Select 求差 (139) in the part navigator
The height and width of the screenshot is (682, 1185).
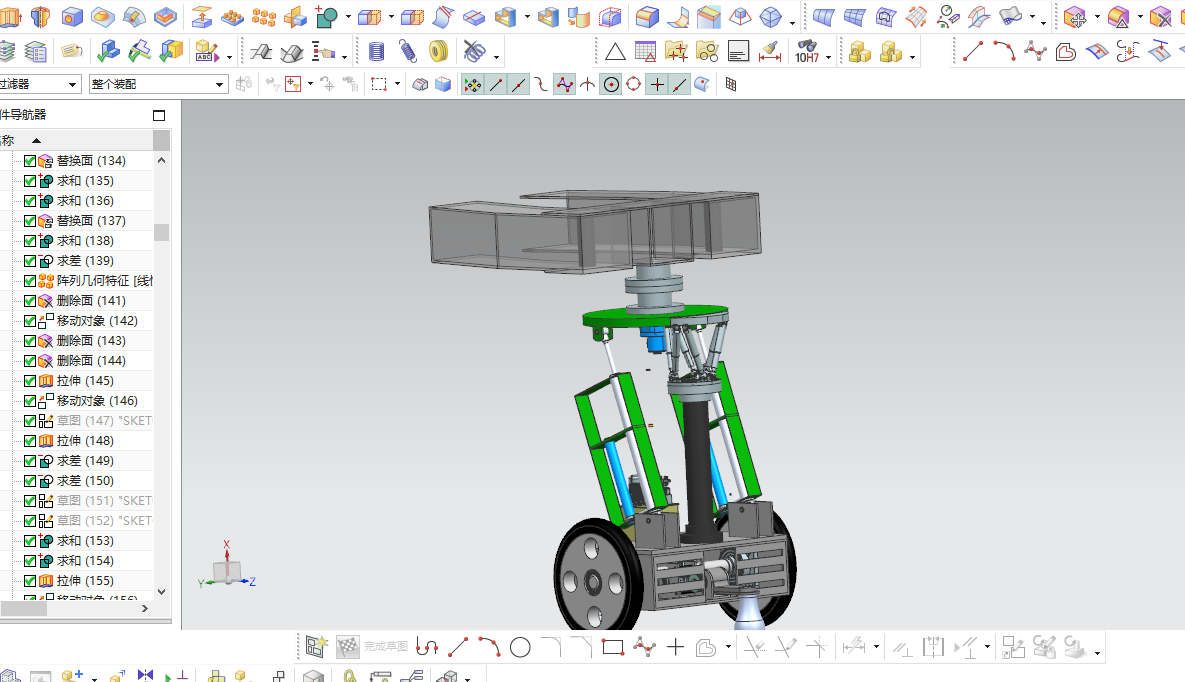tap(85, 261)
